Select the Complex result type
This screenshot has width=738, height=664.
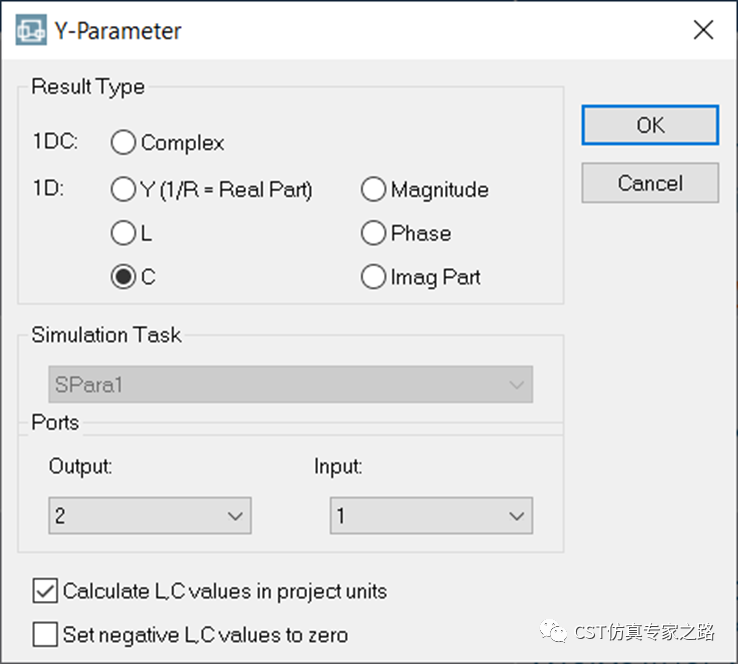click(x=124, y=143)
